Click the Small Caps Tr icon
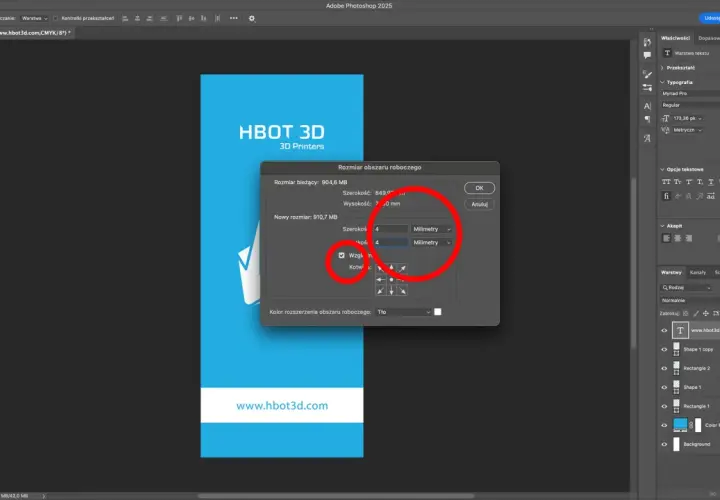Screen dimensions: 720x500 coord(678,182)
